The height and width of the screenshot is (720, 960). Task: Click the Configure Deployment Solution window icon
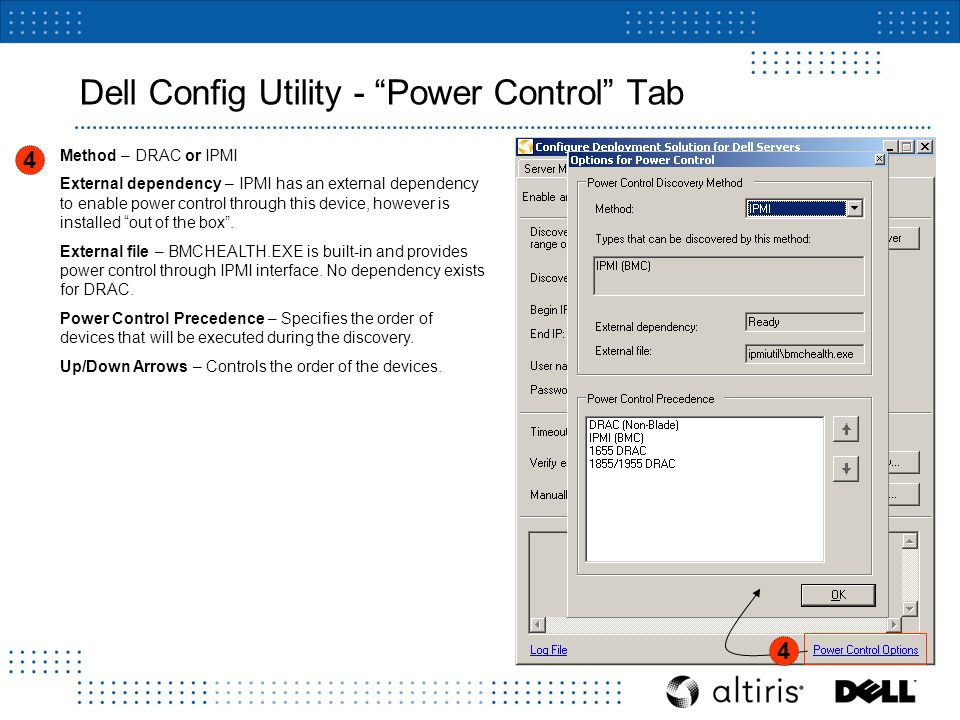(x=525, y=146)
